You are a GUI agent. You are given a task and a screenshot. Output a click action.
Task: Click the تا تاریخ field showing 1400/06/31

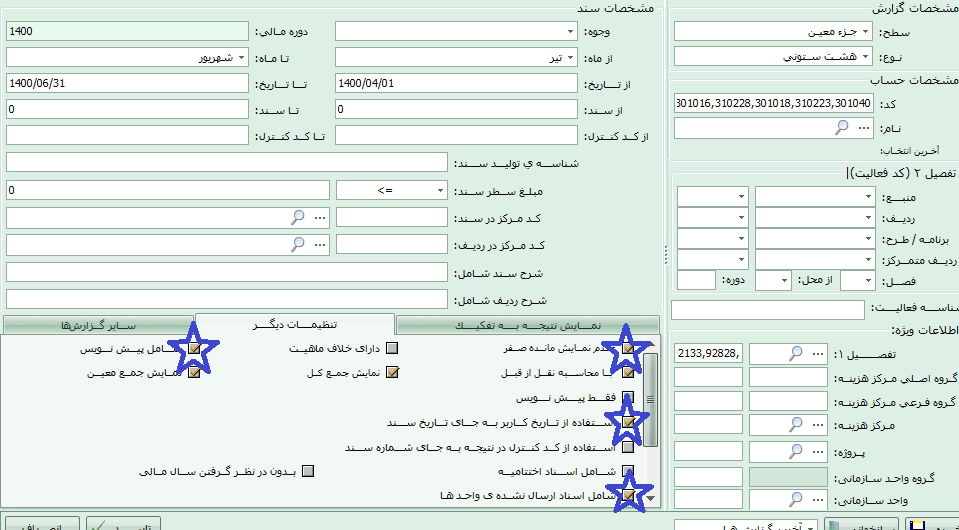pyautogui.click(x=127, y=83)
